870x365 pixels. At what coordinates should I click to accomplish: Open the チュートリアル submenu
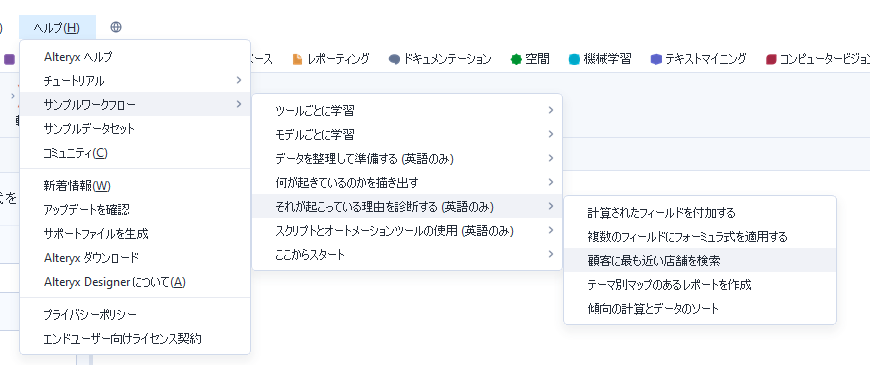tap(135, 80)
